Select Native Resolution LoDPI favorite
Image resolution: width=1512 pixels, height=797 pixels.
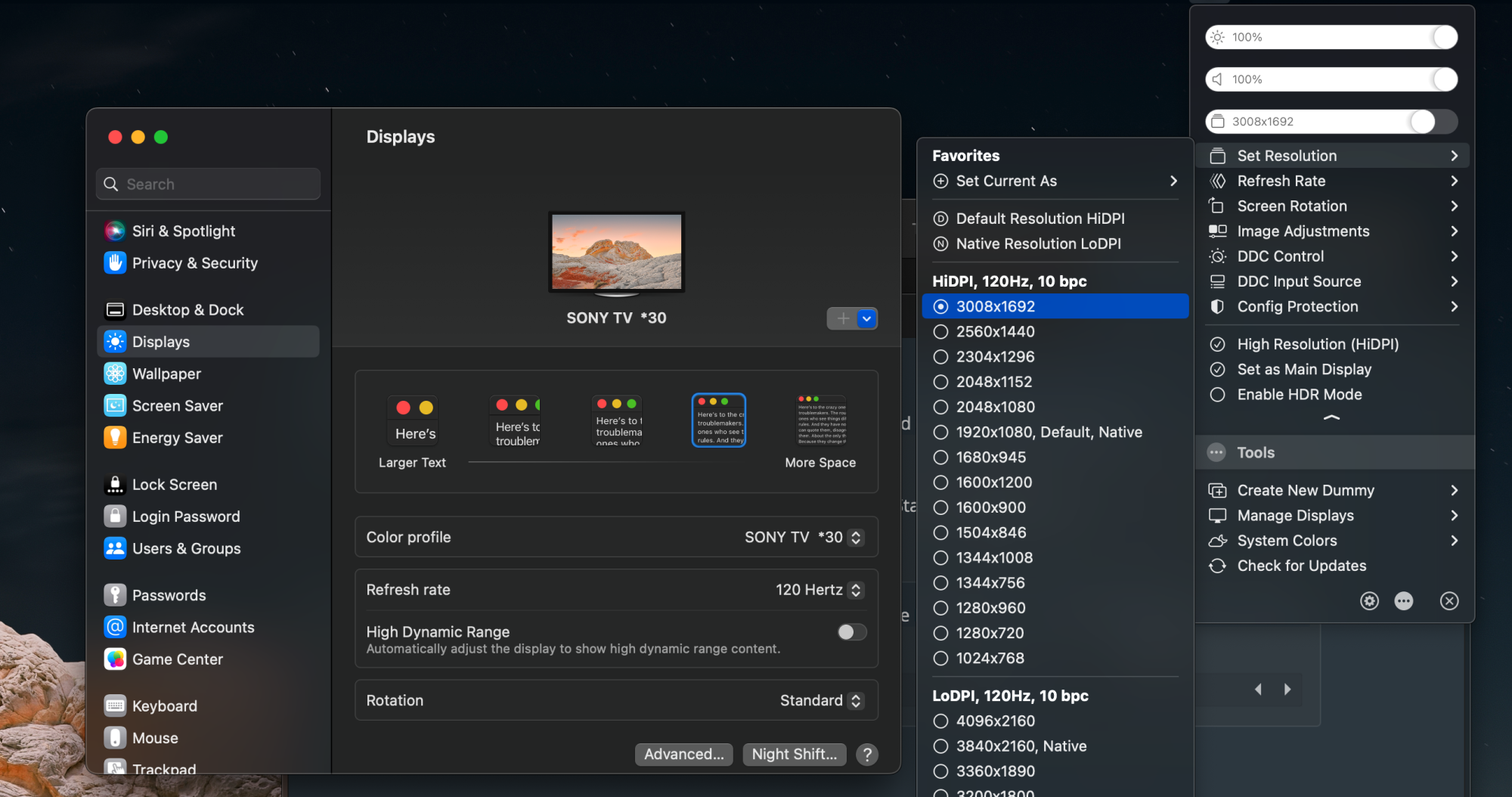[1055, 243]
